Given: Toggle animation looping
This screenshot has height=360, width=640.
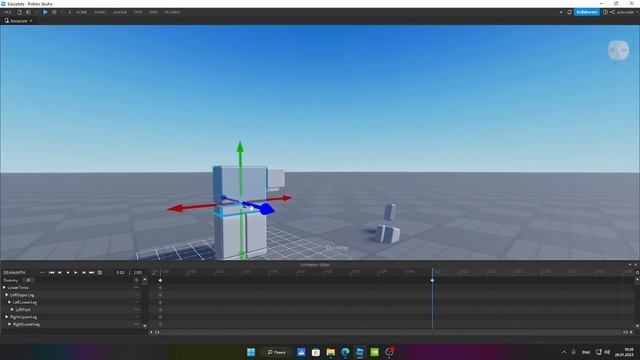Looking at the screenshot, I should (x=100, y=273).
